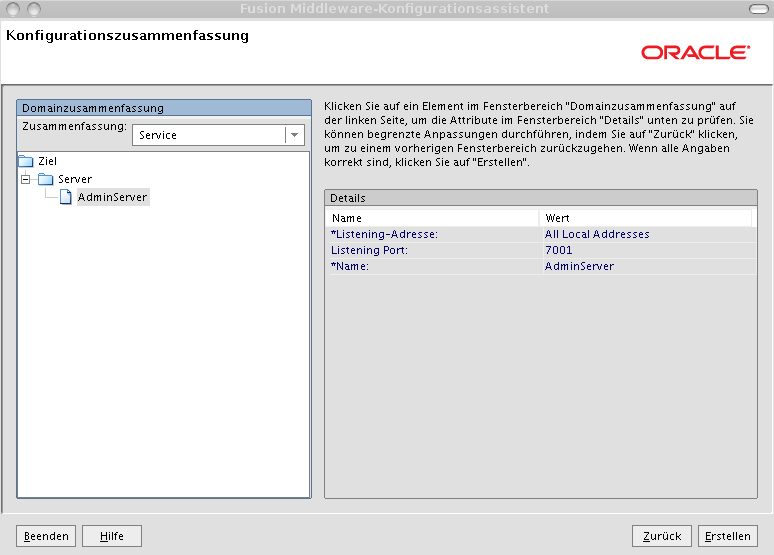Select the Server tree item
The height and width of the screenshot is (555, 774).
click(75, 179)
